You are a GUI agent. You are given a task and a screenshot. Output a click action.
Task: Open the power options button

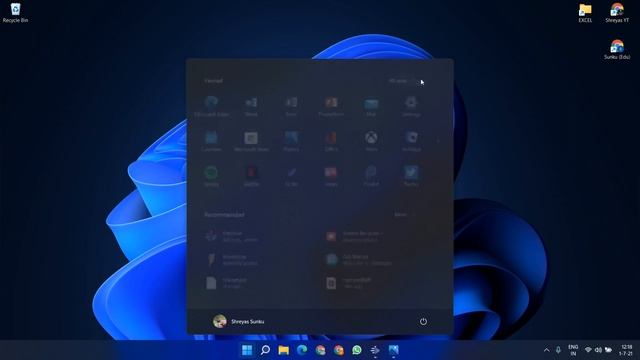[x=423, y=322]
